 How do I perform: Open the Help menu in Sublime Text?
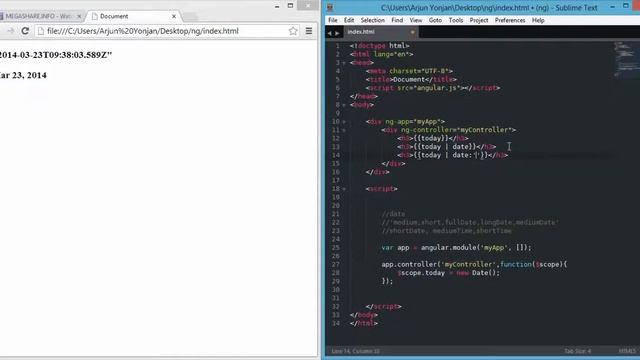click(x=538, y=20)
